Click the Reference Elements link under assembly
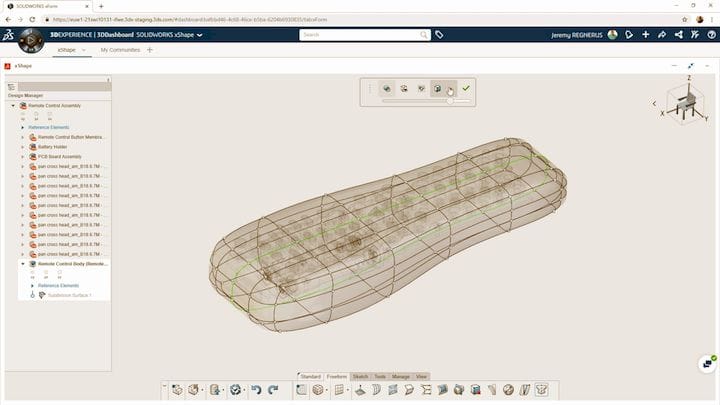The width and height of the screenshot is (720, 405). click(48, 127)
